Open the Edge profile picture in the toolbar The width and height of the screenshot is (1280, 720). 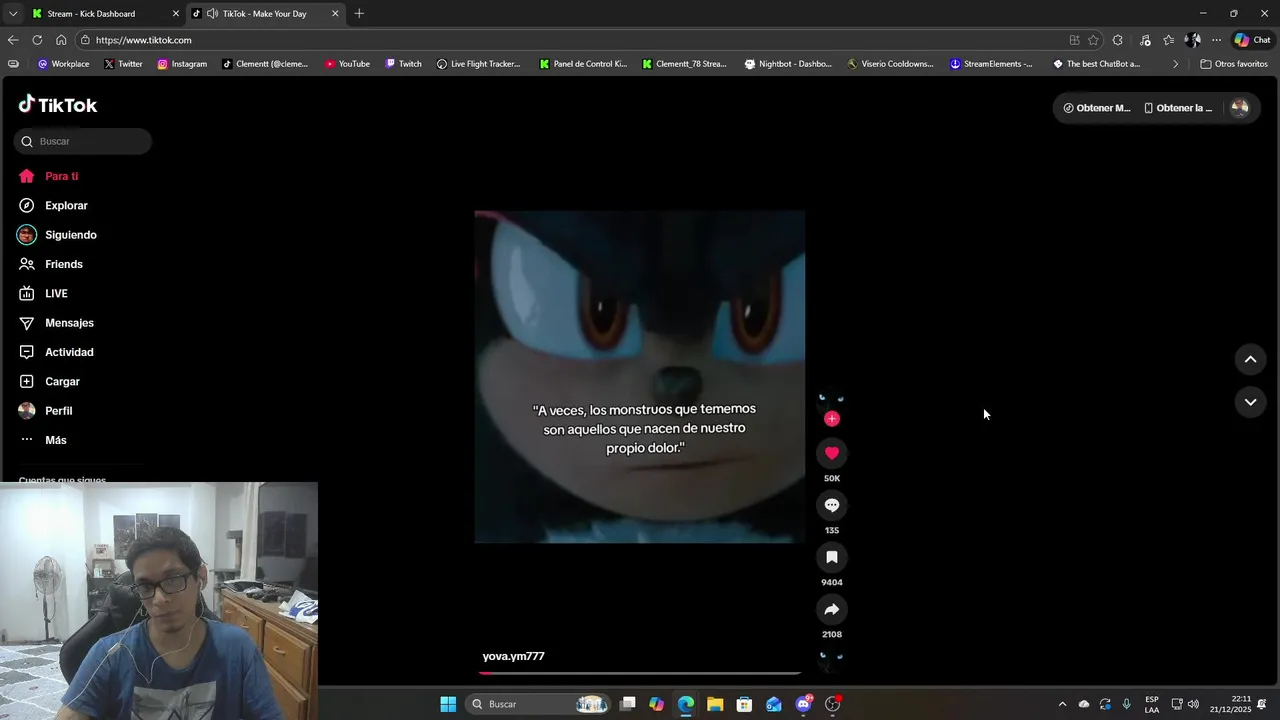[x=1192, y=40]
